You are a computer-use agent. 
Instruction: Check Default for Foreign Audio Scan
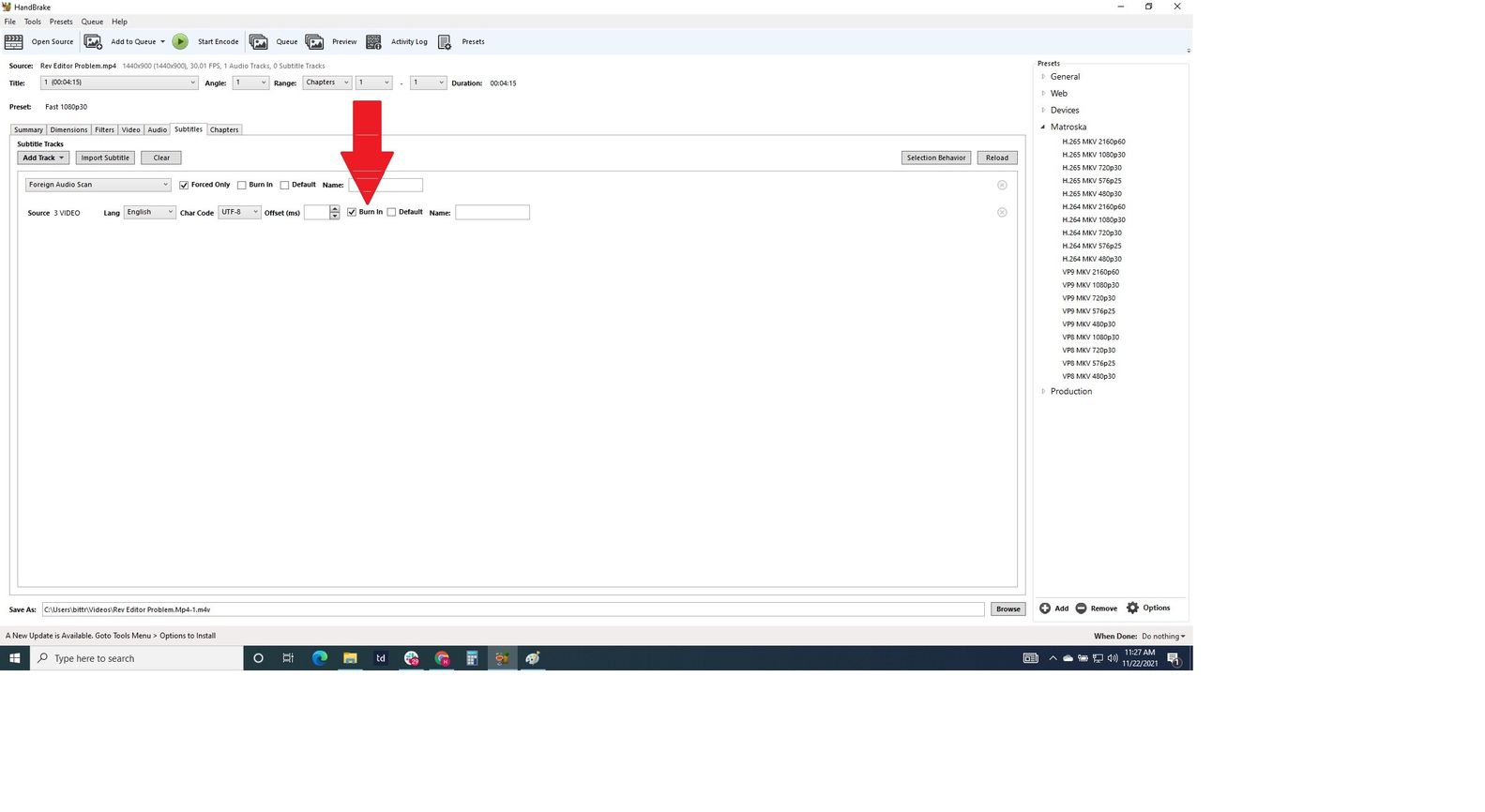pyautogui.click(x=284, y=185)
